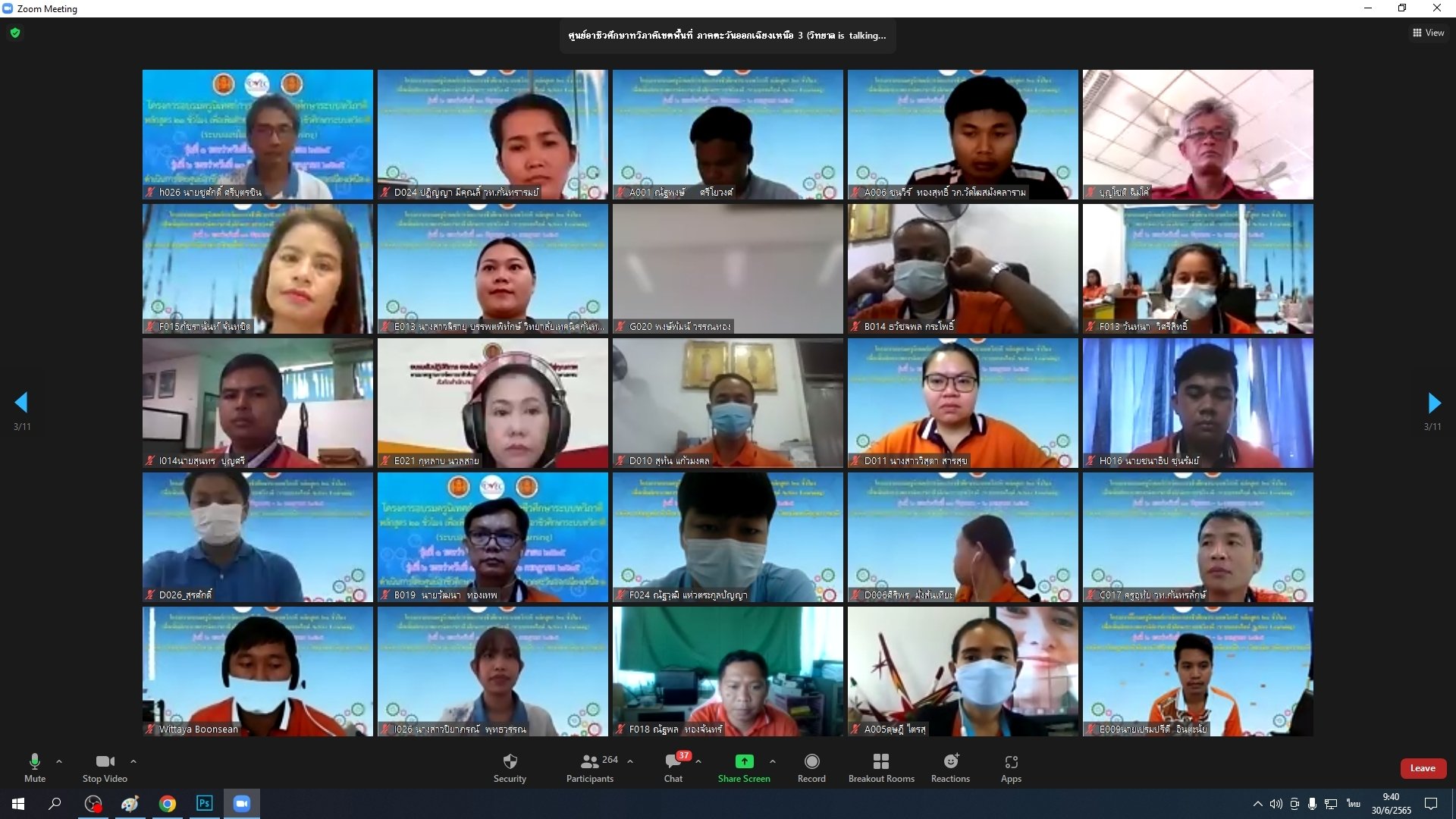Open the View layout menu
1456x819 pixels.
(1428, 33)
